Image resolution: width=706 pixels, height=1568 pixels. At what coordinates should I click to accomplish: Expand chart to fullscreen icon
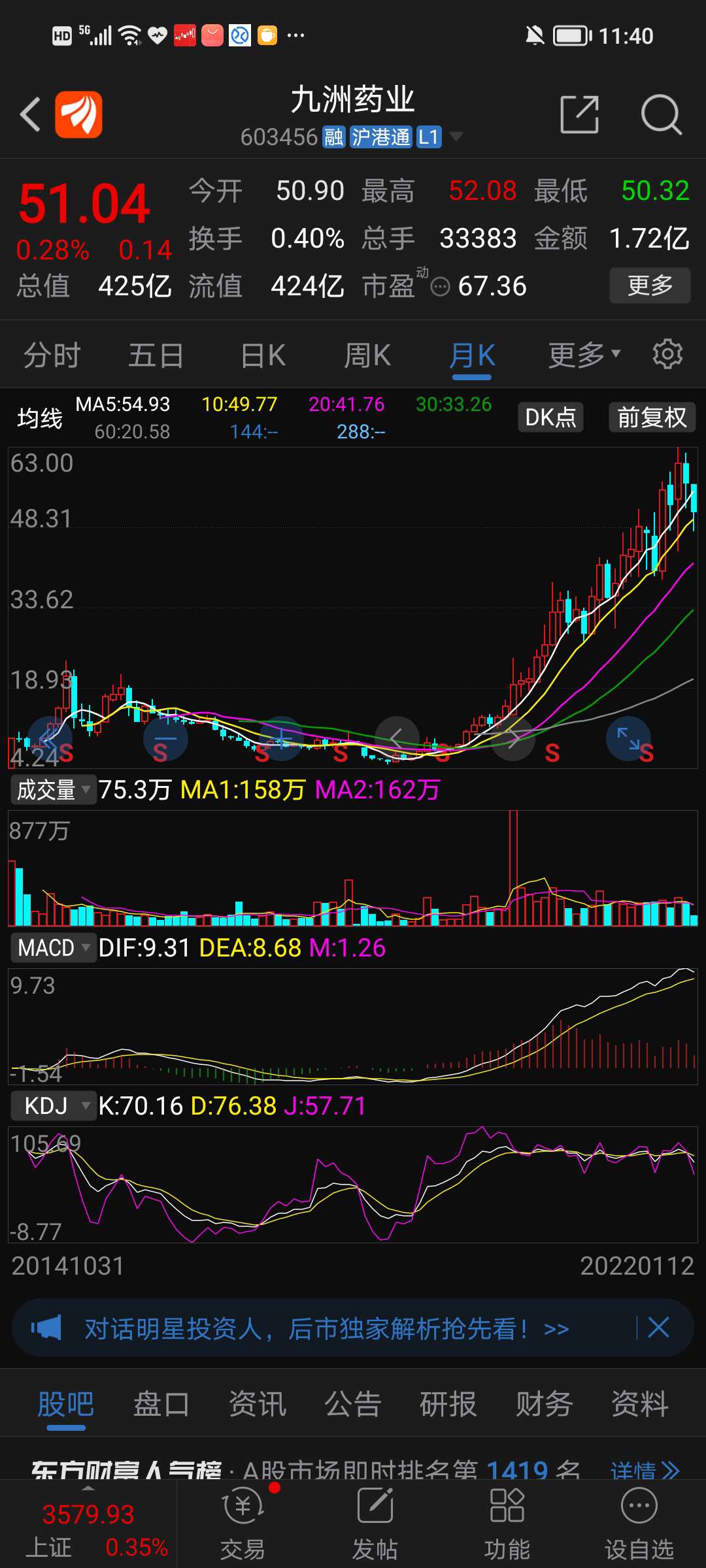click(629, 739)
